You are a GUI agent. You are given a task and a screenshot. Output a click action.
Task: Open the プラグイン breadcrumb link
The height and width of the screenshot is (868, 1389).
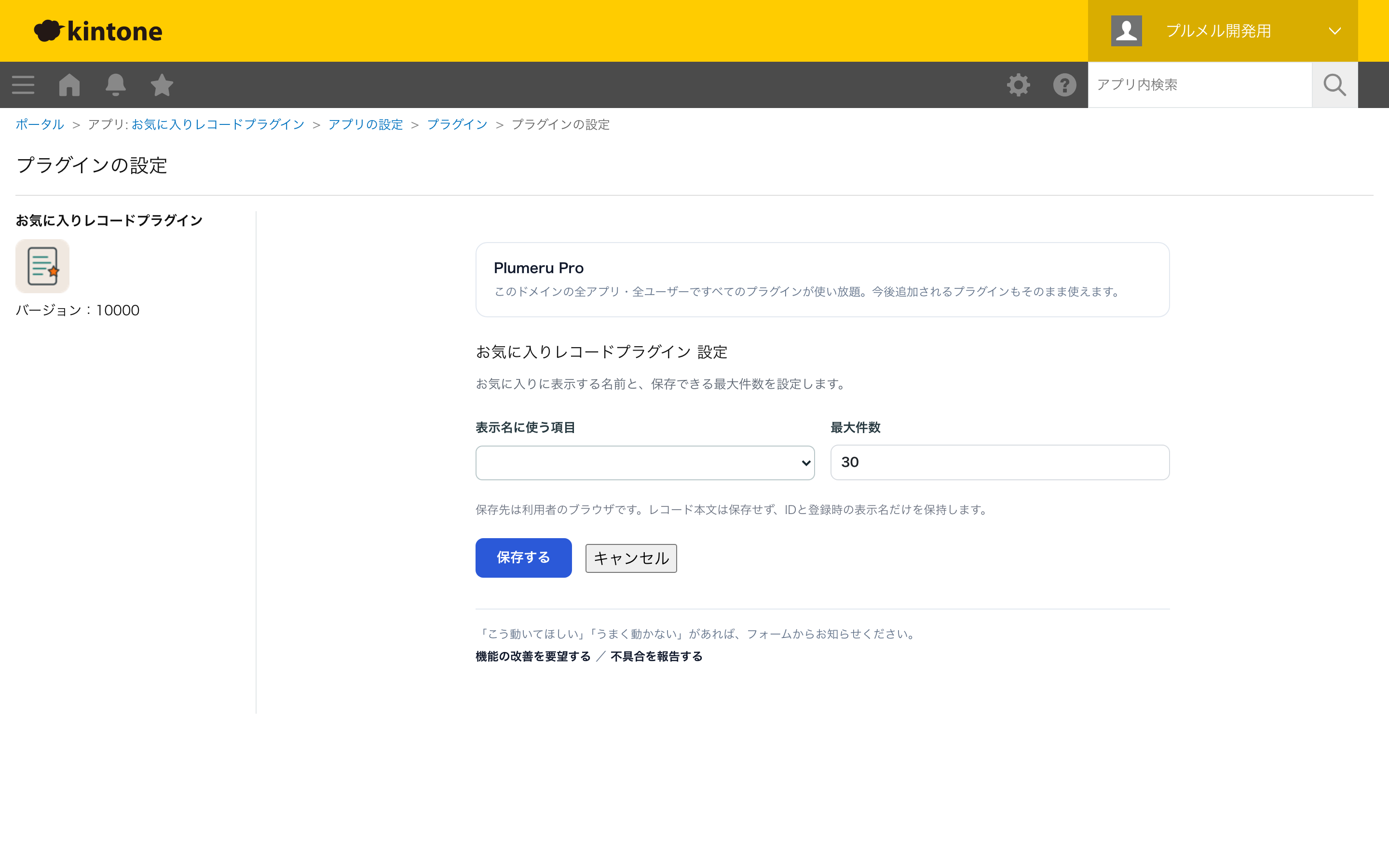(457, 124)
